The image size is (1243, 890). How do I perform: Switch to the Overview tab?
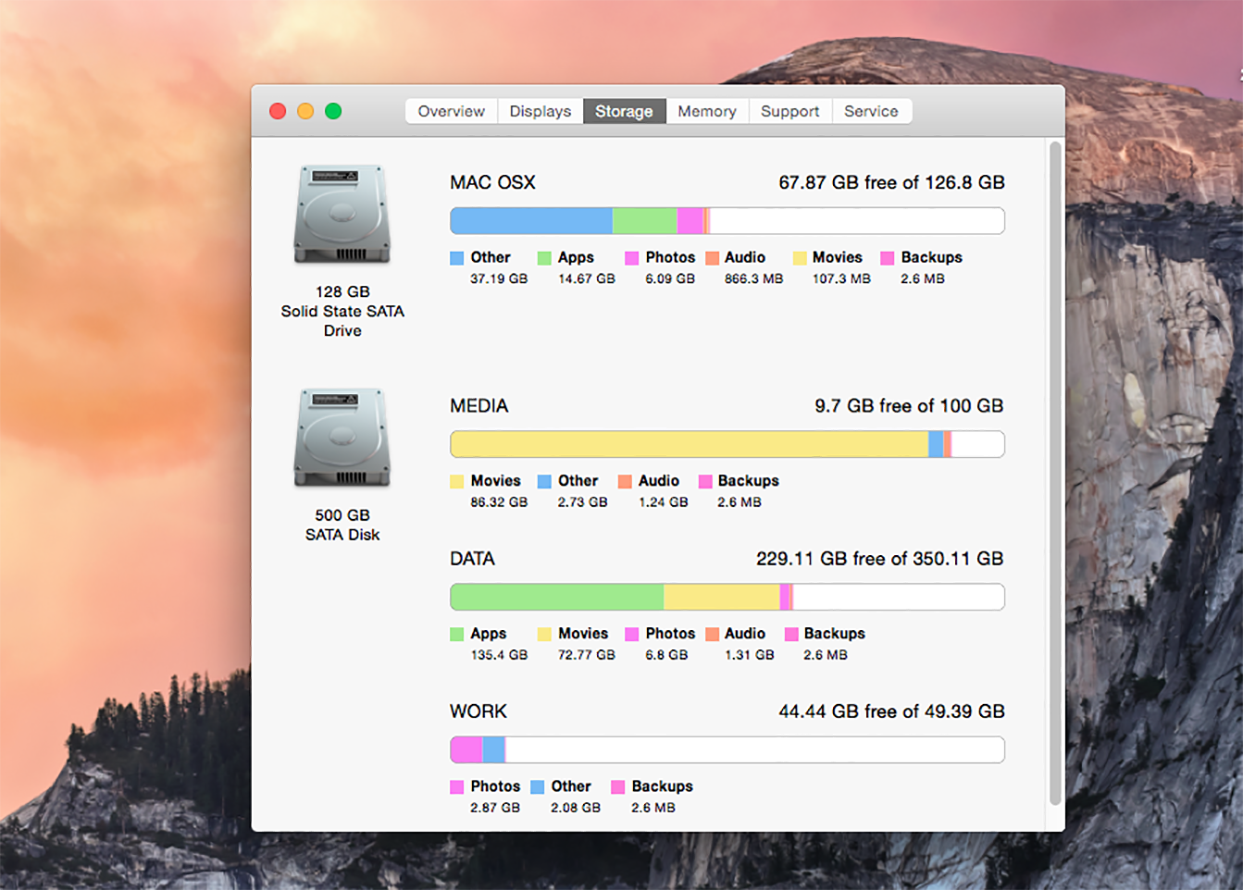coord(451,111)
